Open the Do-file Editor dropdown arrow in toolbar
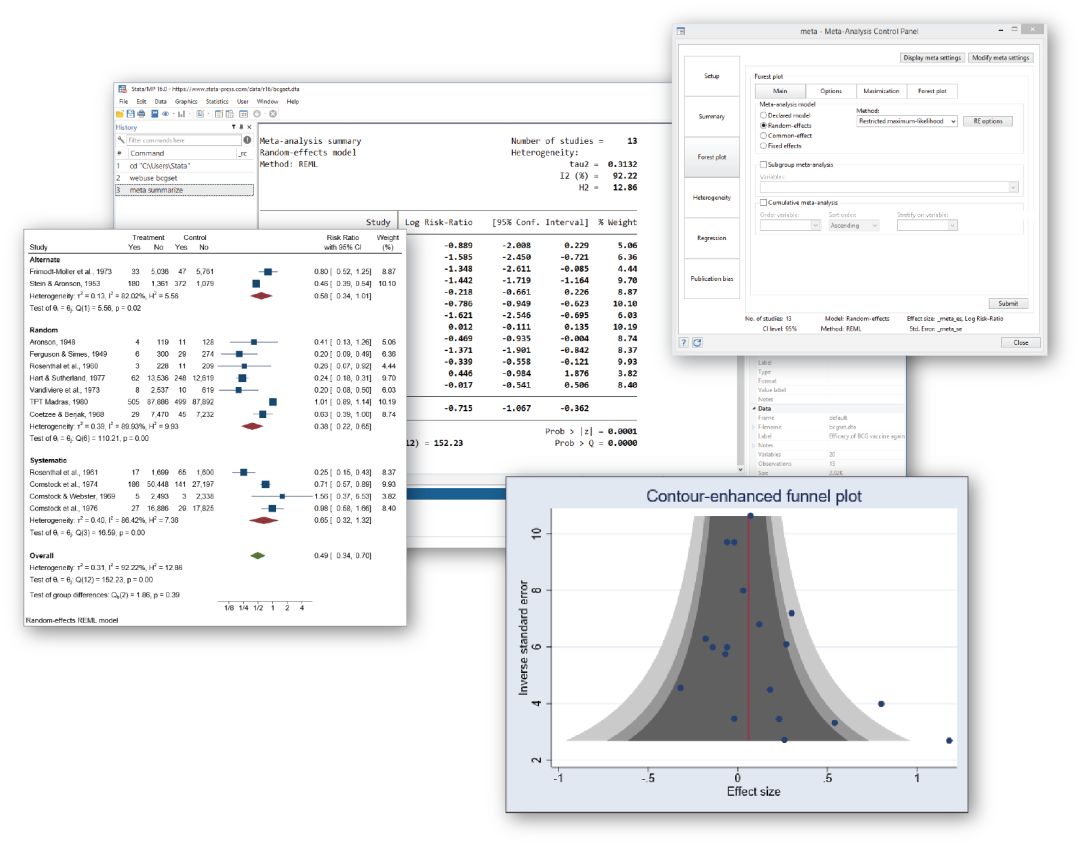The width and height of the screenshot is (1080, 846). [208, 114]
